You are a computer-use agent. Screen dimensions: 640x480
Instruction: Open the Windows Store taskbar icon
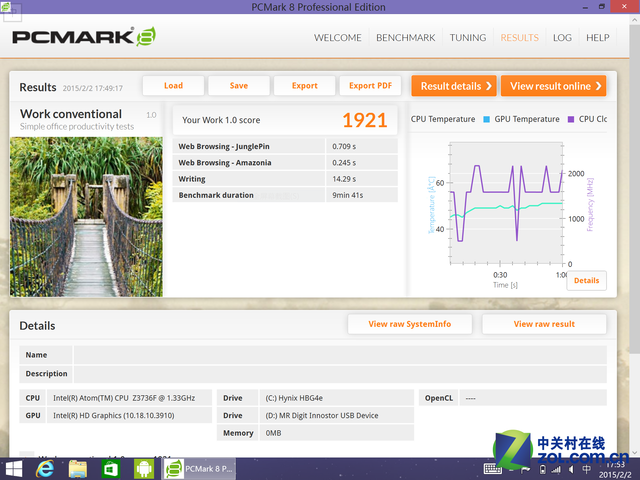[111, 469]
